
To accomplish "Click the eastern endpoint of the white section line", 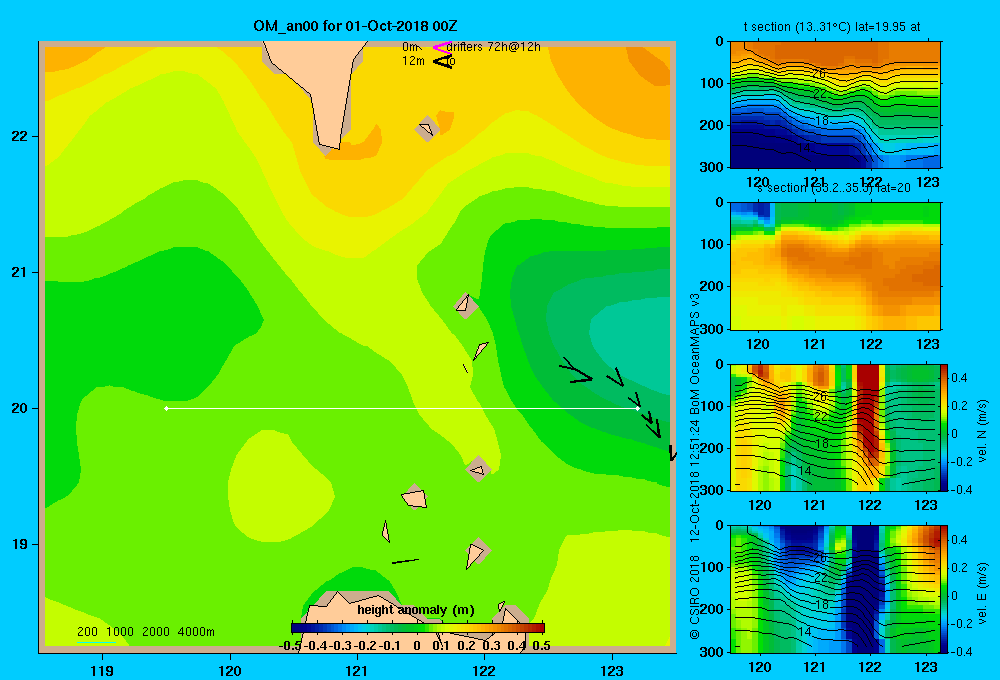I will [x=638, y=408].
